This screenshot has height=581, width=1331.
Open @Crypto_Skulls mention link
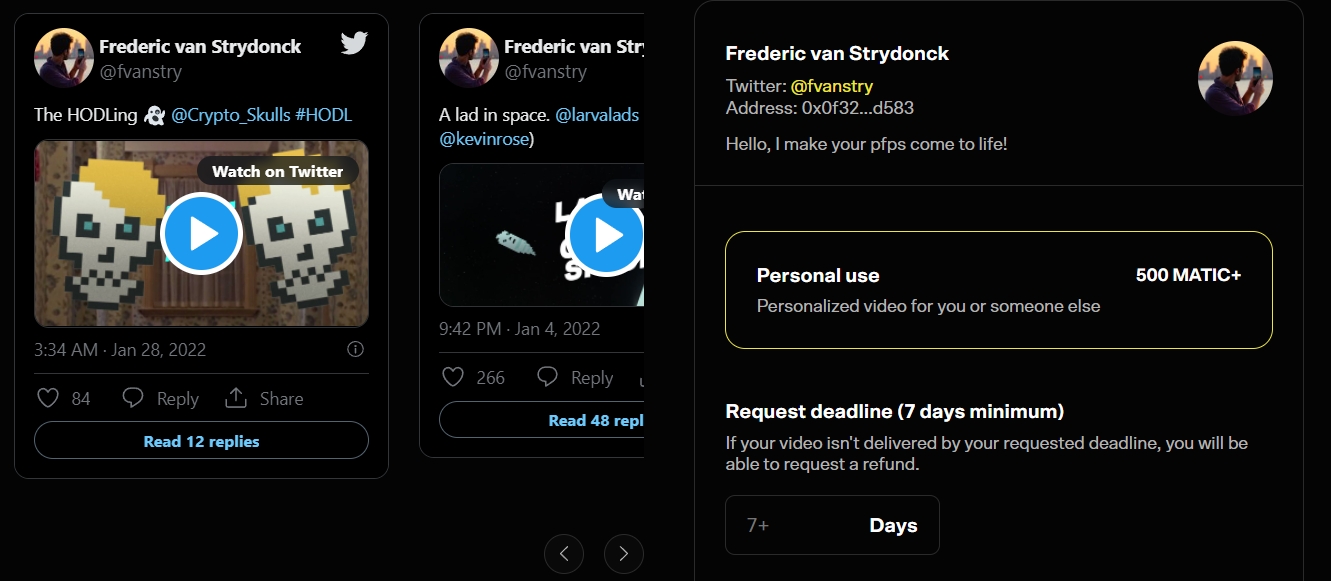230,115
